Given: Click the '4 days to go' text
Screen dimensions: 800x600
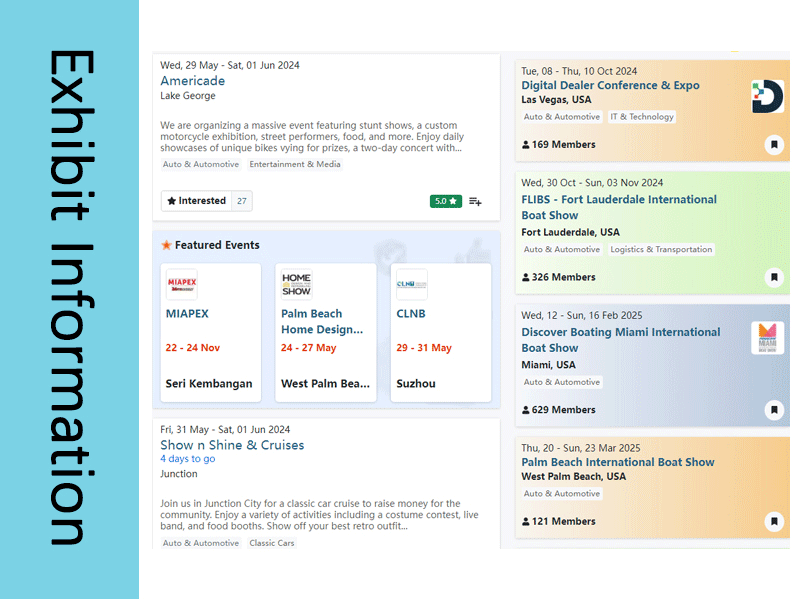Looking at the screenshot, I should coord(188,459).
